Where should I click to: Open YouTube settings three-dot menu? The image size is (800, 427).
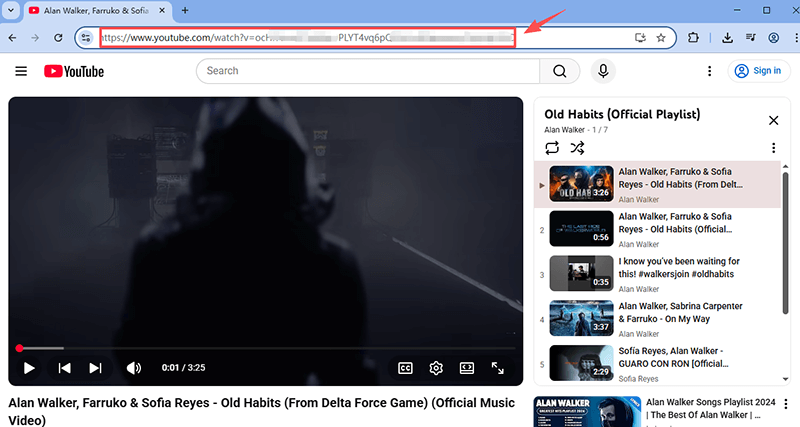click(x=709, y=71)
